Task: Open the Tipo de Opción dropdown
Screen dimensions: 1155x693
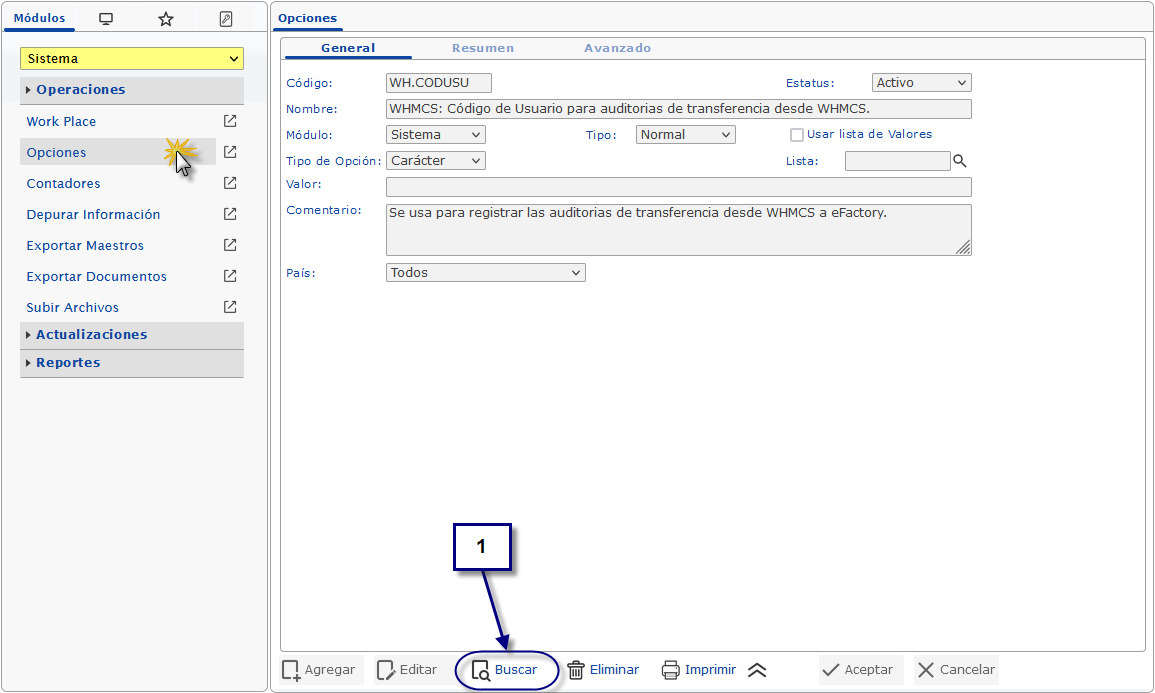Action: tap(435, 161)
